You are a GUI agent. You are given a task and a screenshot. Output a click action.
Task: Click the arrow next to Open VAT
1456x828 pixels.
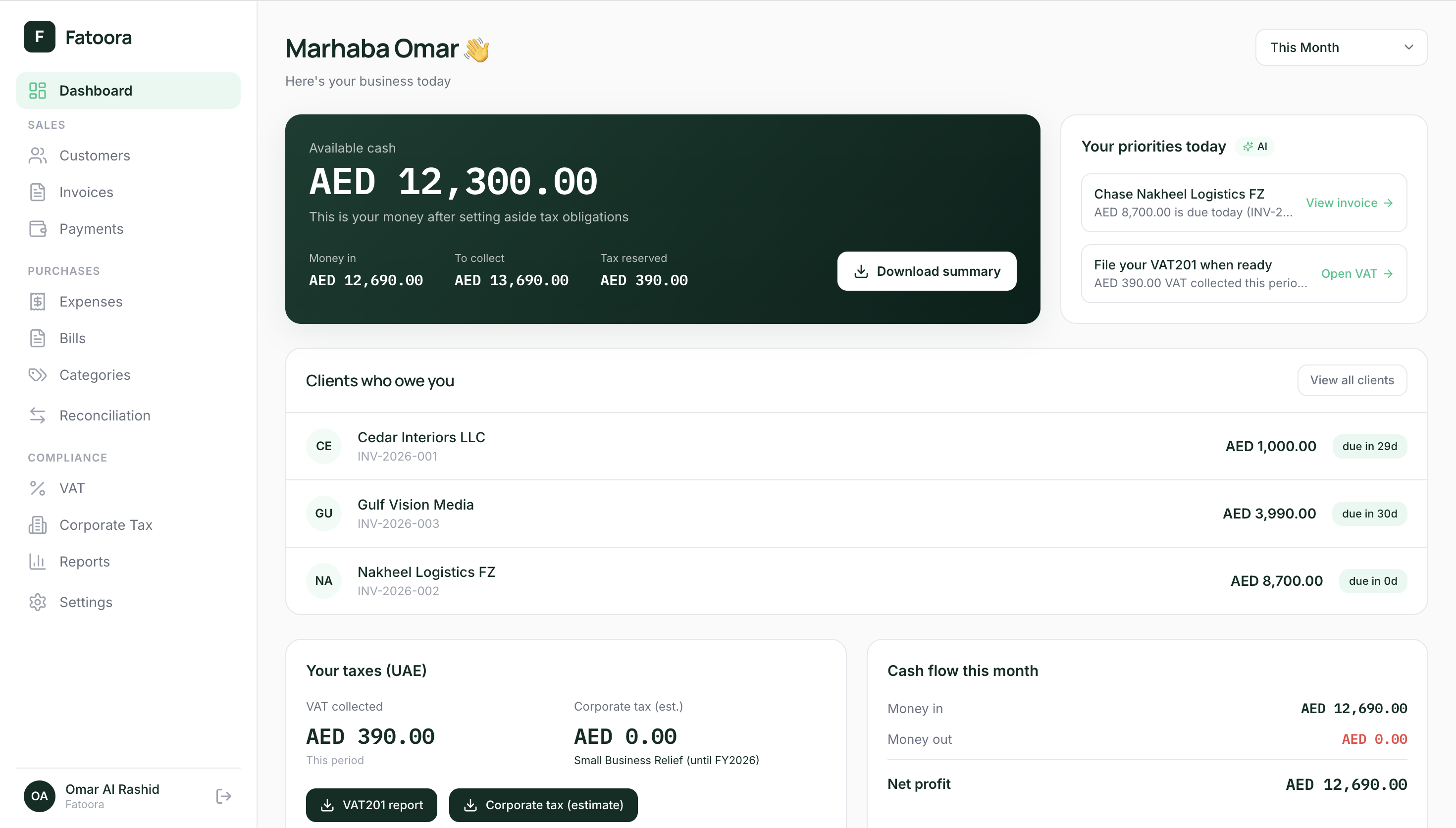[x=1388, y=273]
